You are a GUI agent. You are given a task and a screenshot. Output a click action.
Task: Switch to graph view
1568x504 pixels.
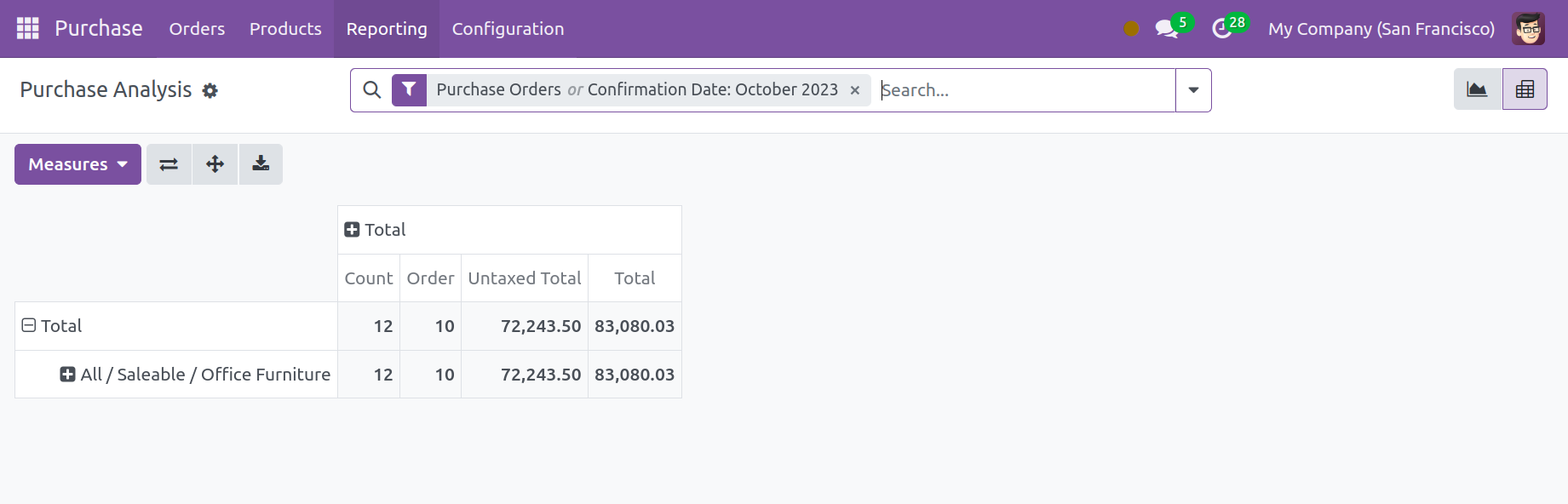pyautogui.click(x=1478, y=89)
